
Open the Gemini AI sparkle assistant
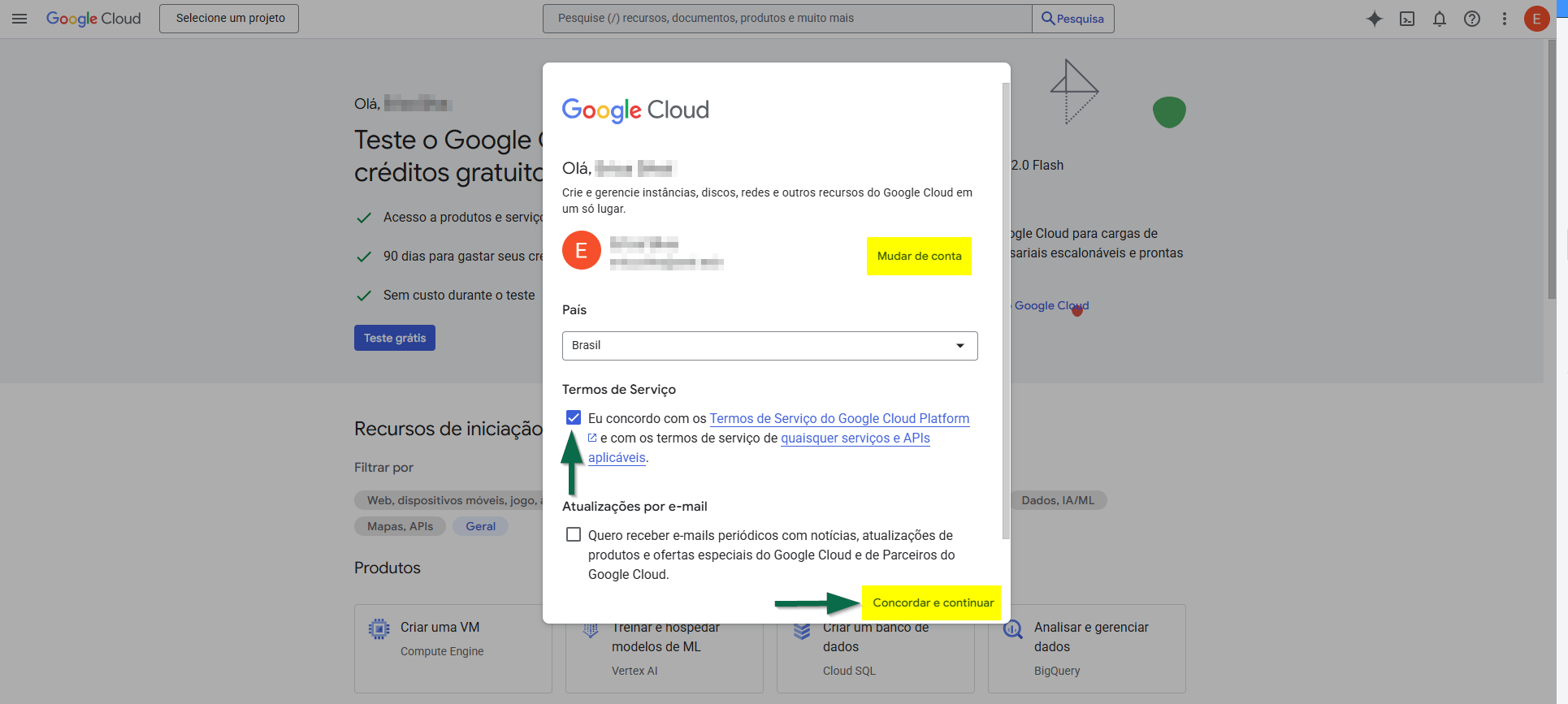pos(1374,19)
